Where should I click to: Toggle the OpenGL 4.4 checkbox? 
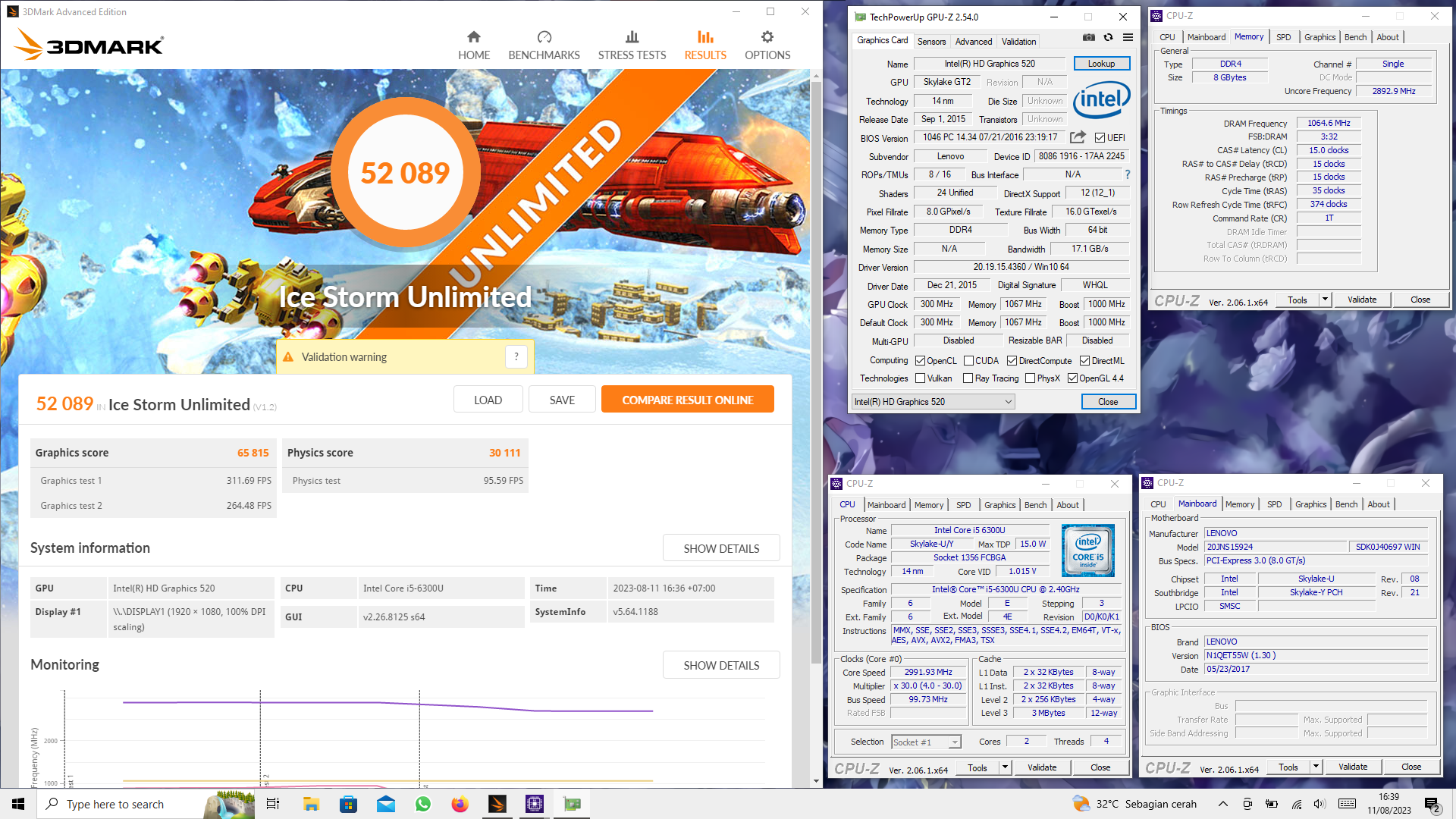tap(1072, 378)
